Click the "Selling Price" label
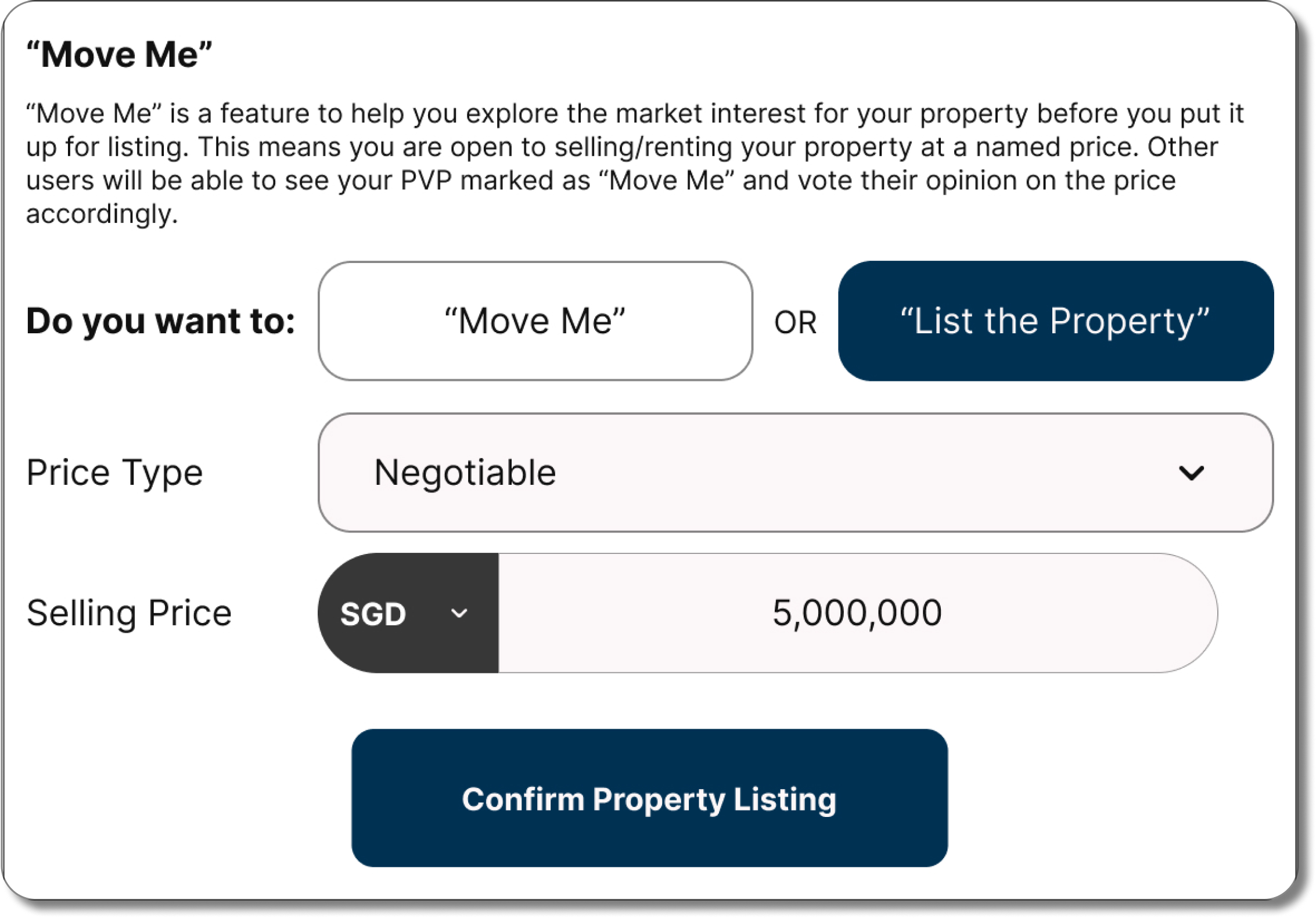This screenshot has width=1316, height=918. tap(129, 613)
